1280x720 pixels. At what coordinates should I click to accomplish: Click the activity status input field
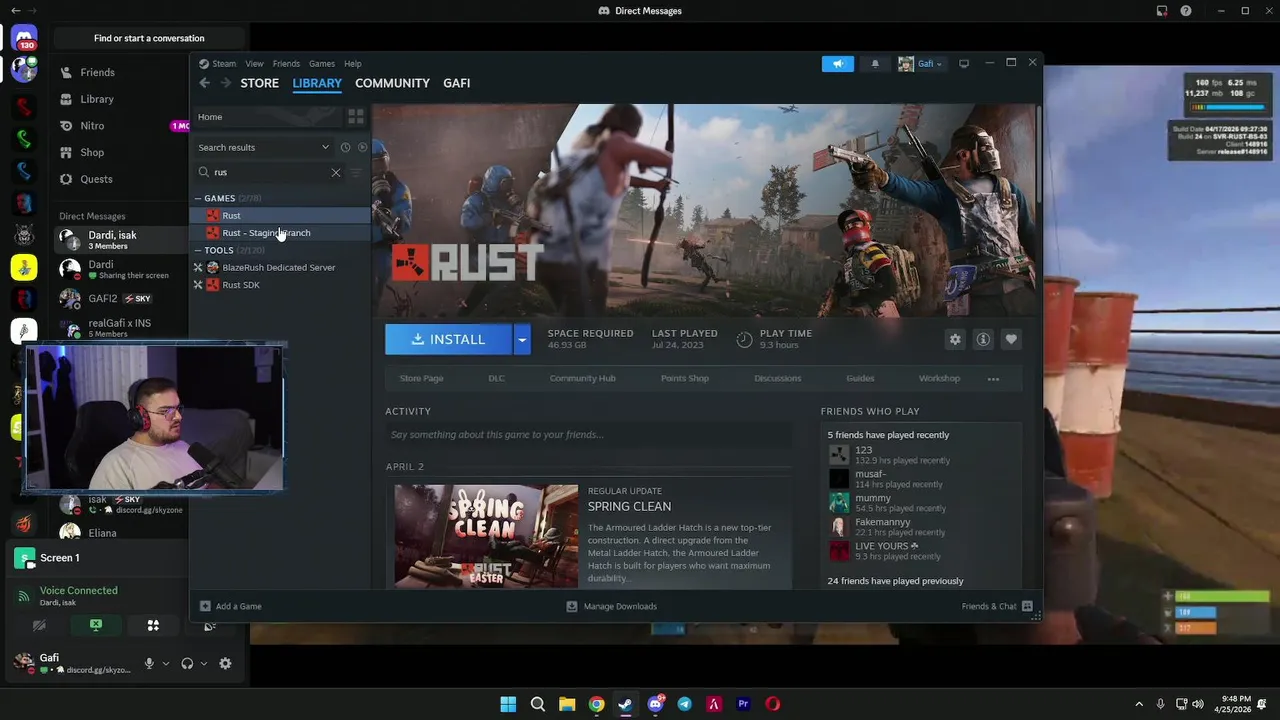click(589, 435)
